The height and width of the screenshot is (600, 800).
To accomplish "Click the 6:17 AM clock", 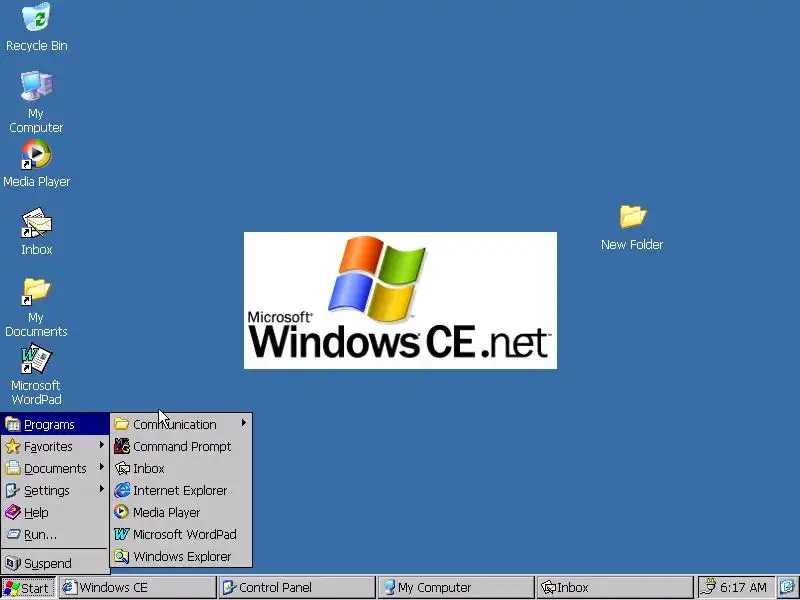I will click(743, 588).
